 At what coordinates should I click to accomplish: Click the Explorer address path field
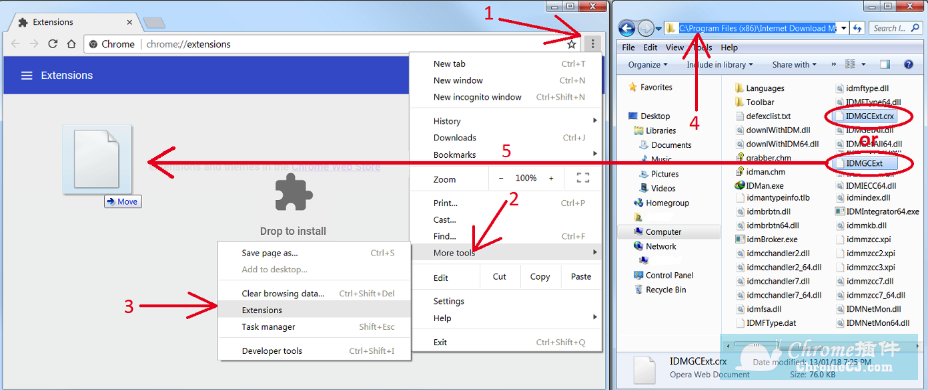(x=756, y=28)
